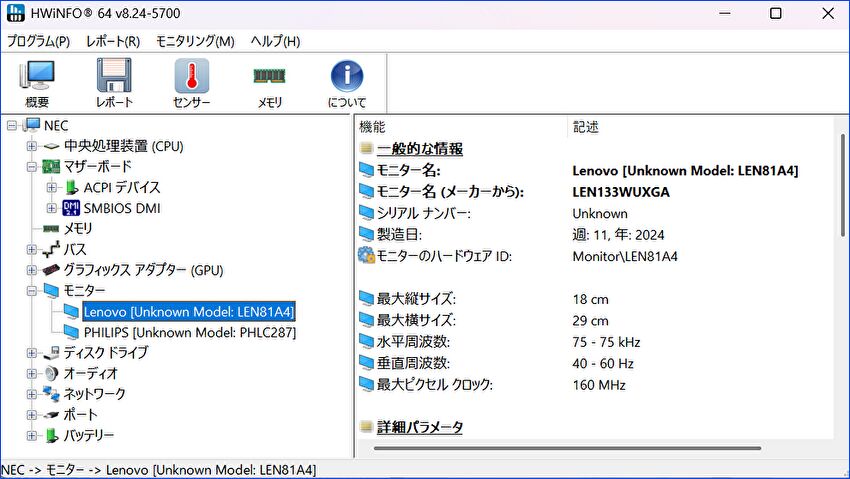850x479 pixels.
Task: Click the 最大縦サイズ: row
Action: point(595,299)
